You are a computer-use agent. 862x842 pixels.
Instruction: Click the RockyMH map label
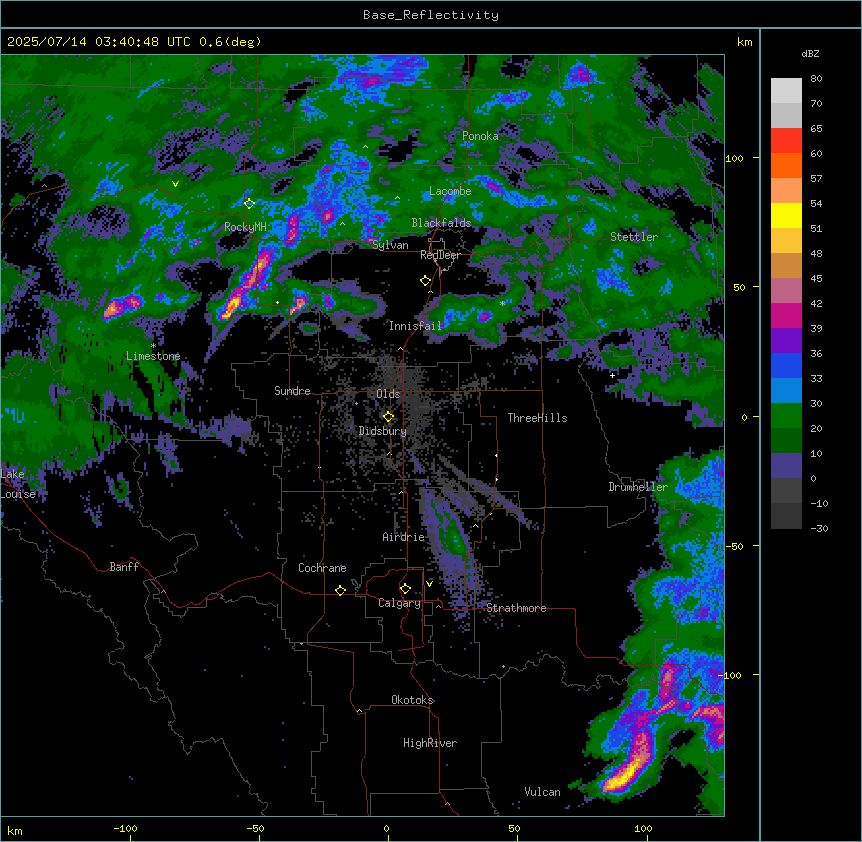click(245, 227)
